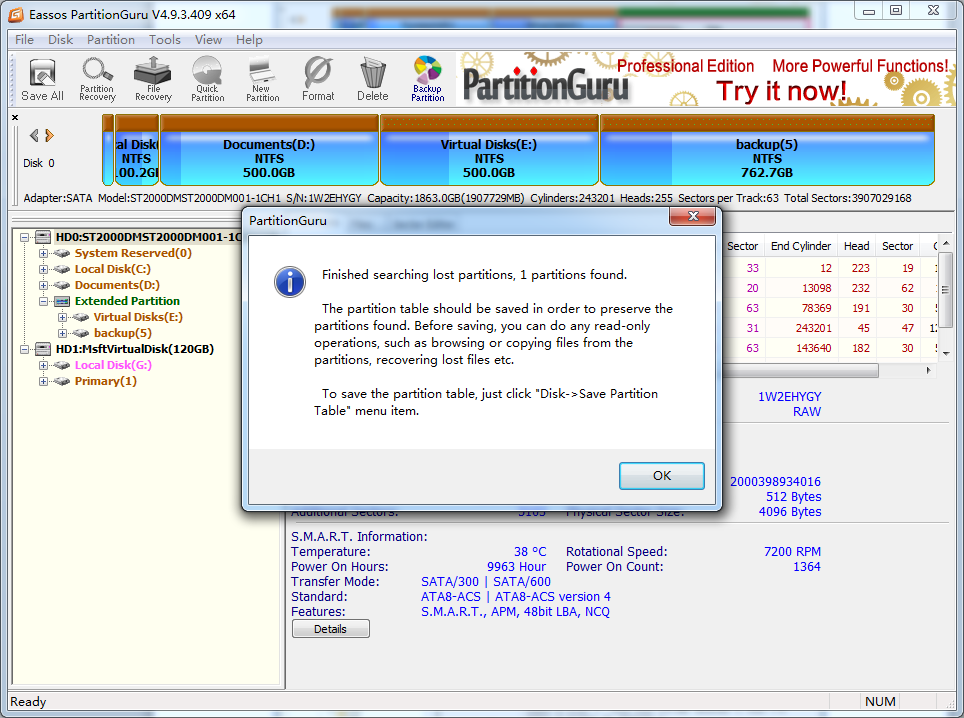Click the Local Disk(C:) partition icon
Image resolution: width=964 pixels, height=718 pixels.
click(x=61, y=269)
